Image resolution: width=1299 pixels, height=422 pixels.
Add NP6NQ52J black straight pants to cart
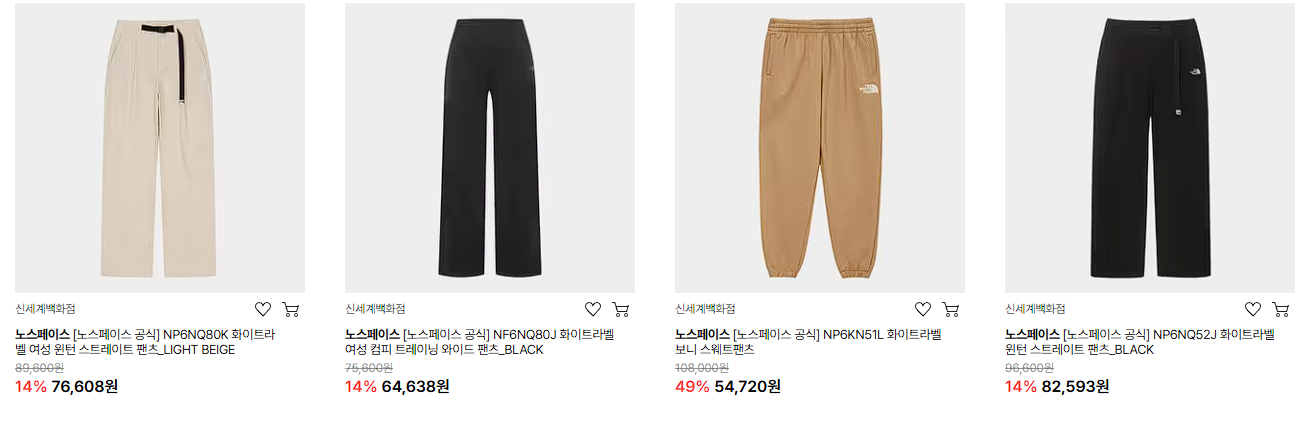tap(1281, 309)
